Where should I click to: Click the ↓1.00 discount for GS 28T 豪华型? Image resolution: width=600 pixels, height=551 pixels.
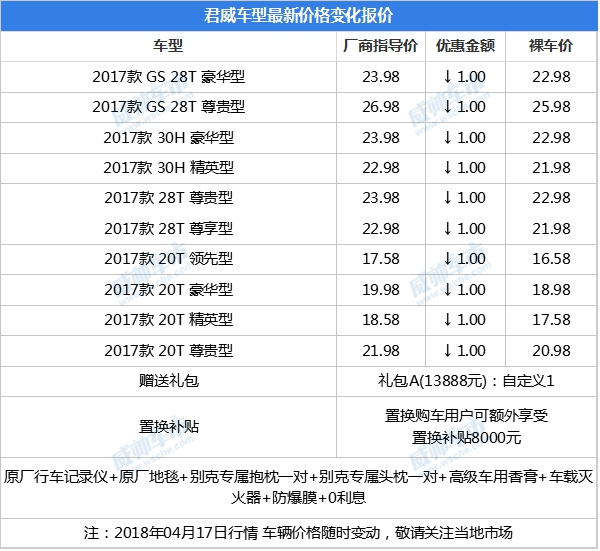click(465, 77)
